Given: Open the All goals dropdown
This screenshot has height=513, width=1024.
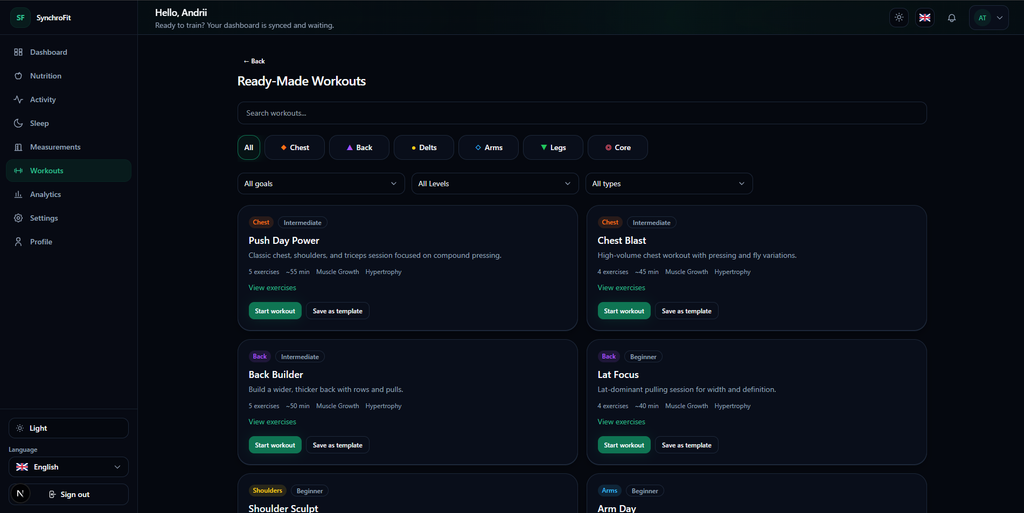Looking at the screenshot, I should [321, 183].
